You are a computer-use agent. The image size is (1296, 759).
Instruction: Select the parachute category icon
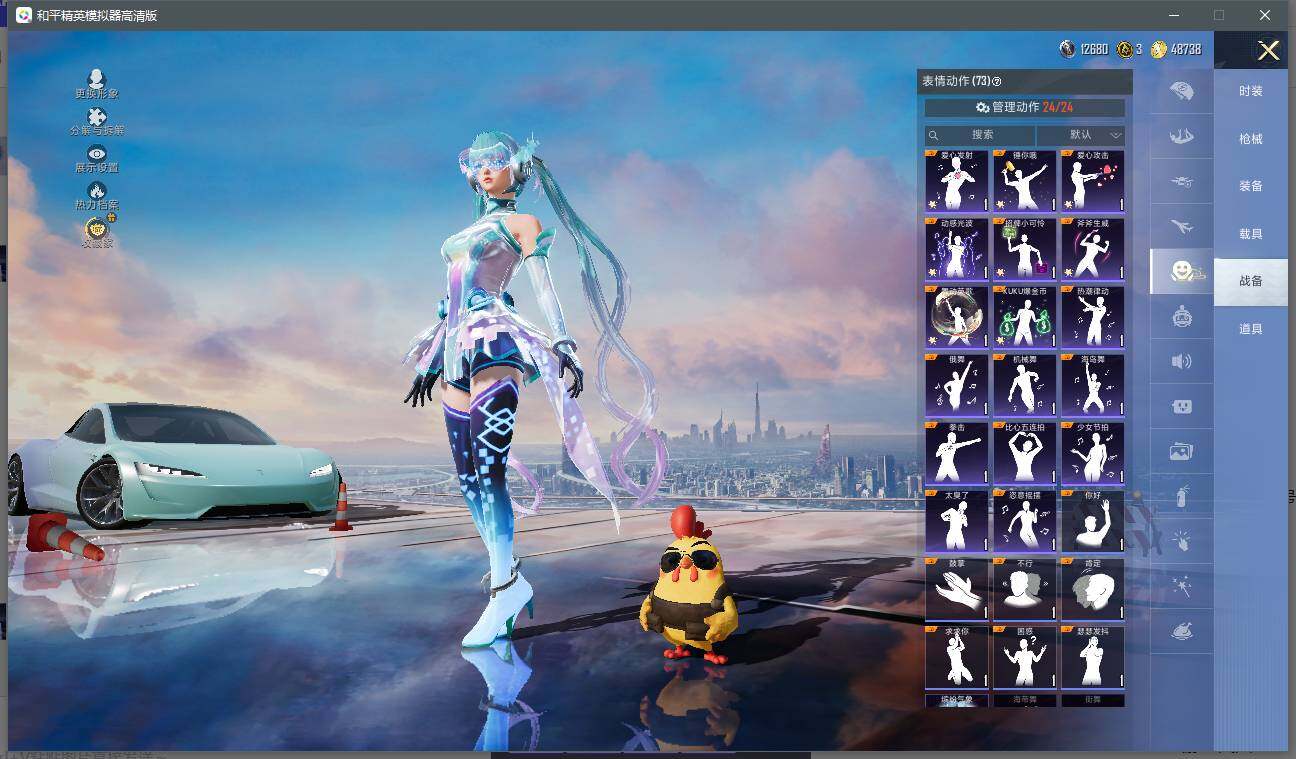pyautogui.click(x=1182, y=137)
